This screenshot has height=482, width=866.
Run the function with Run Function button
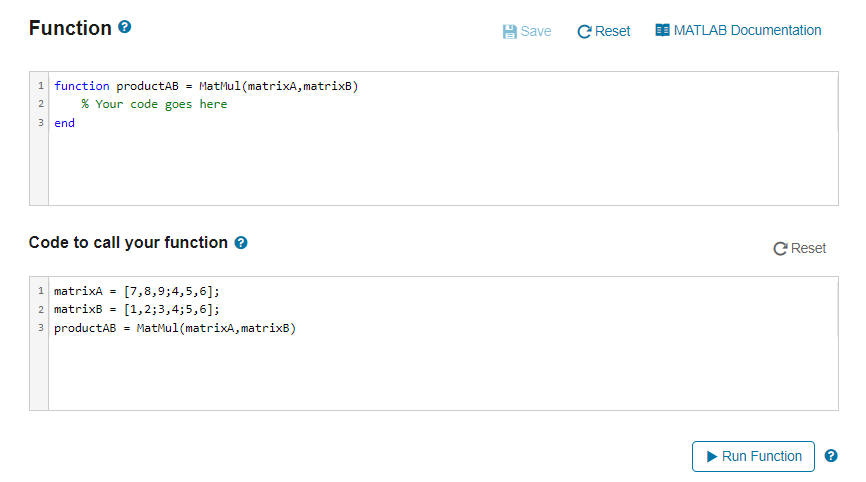[753, 456]
